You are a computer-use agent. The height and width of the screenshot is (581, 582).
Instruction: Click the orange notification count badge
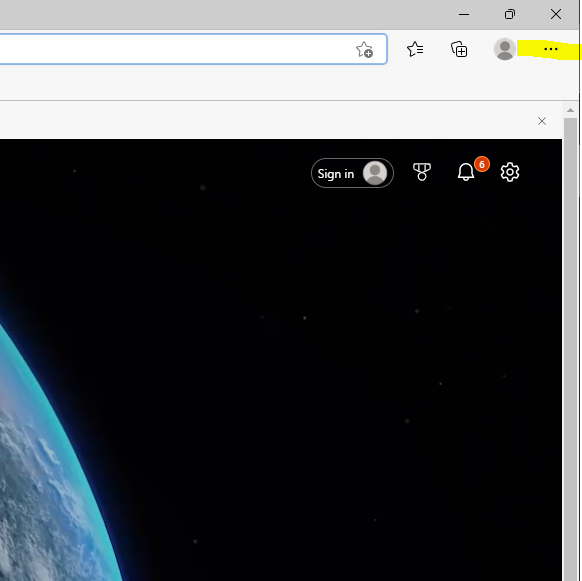coord(482,164)
